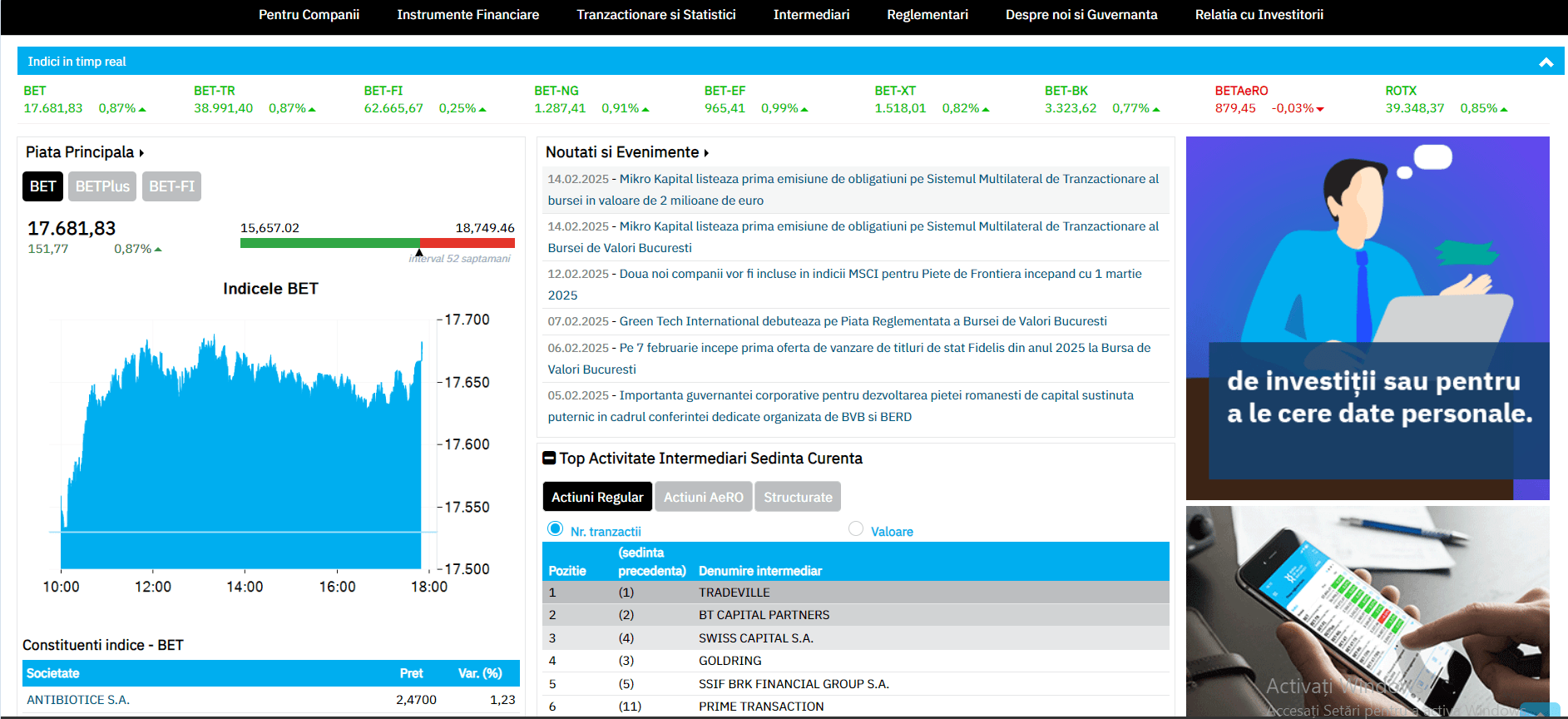
Task: Select SWISS CAPITAL S.A. row
Action: point(856,638)
